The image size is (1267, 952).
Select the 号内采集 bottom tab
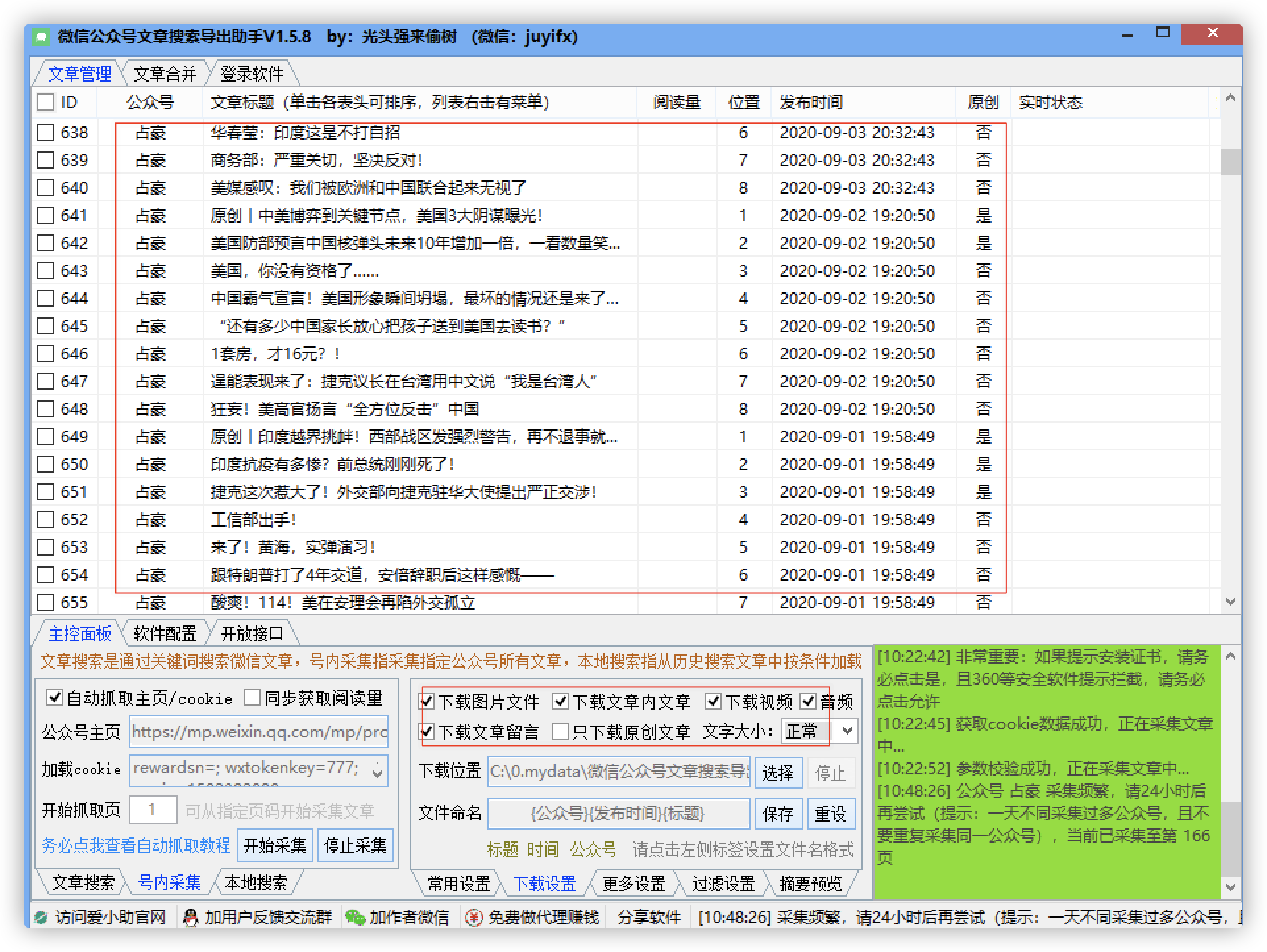tap(169, 882)
